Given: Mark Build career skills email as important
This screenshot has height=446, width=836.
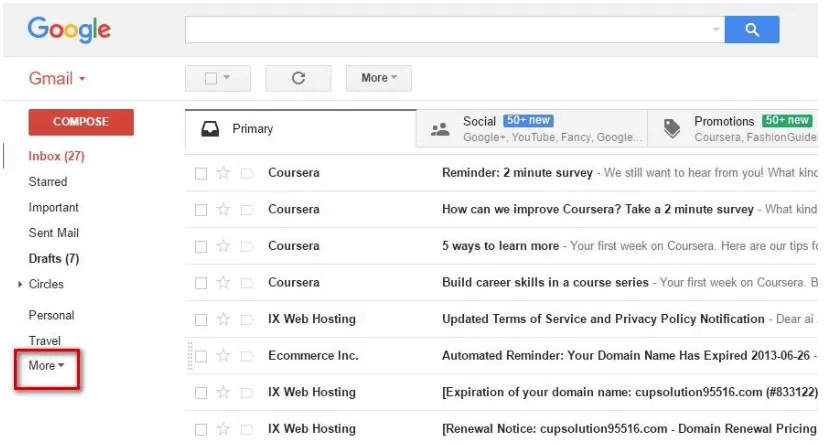Looking at the screenshot, I should (x=247, y=283).
